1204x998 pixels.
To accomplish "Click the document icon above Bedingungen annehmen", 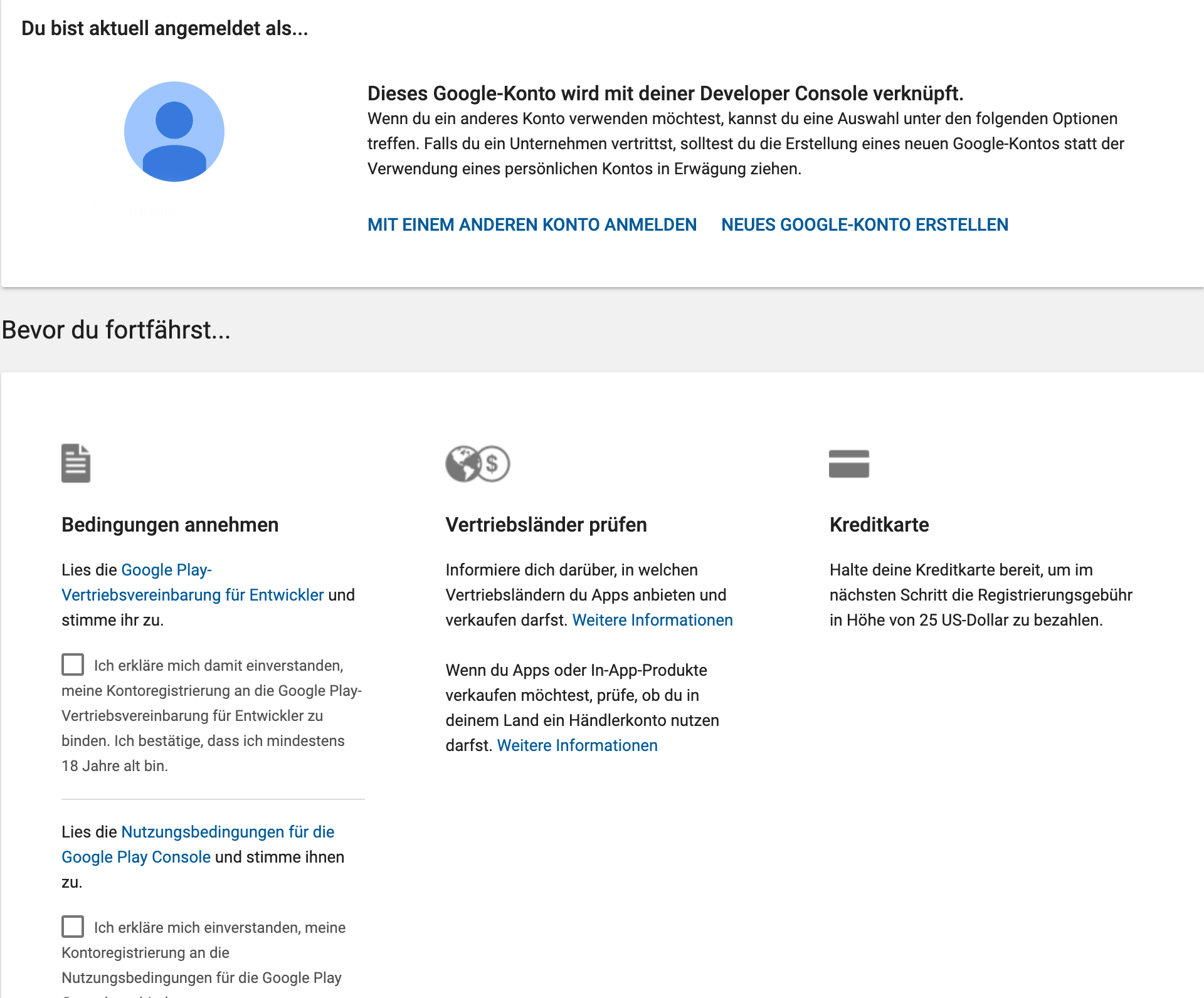I will pos(76,463).
